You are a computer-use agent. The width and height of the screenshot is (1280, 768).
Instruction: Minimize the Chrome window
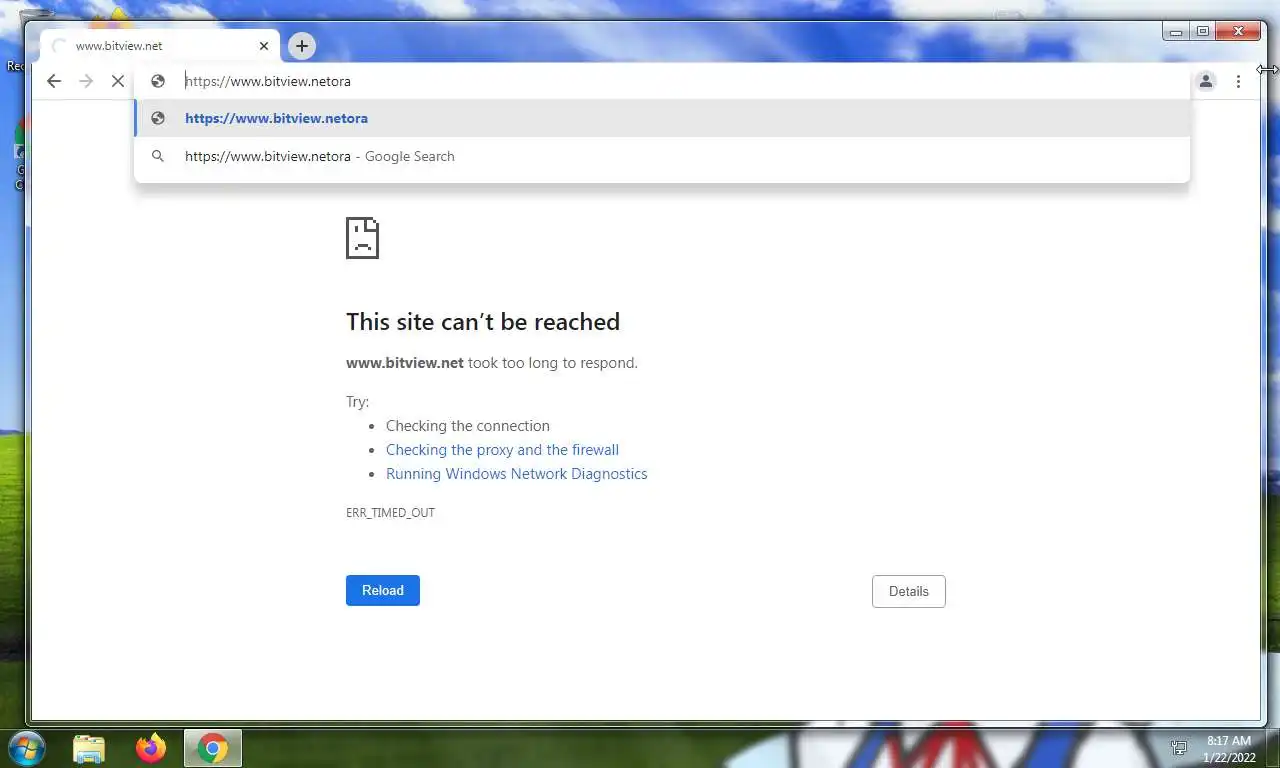click(x=1176, y=32)
